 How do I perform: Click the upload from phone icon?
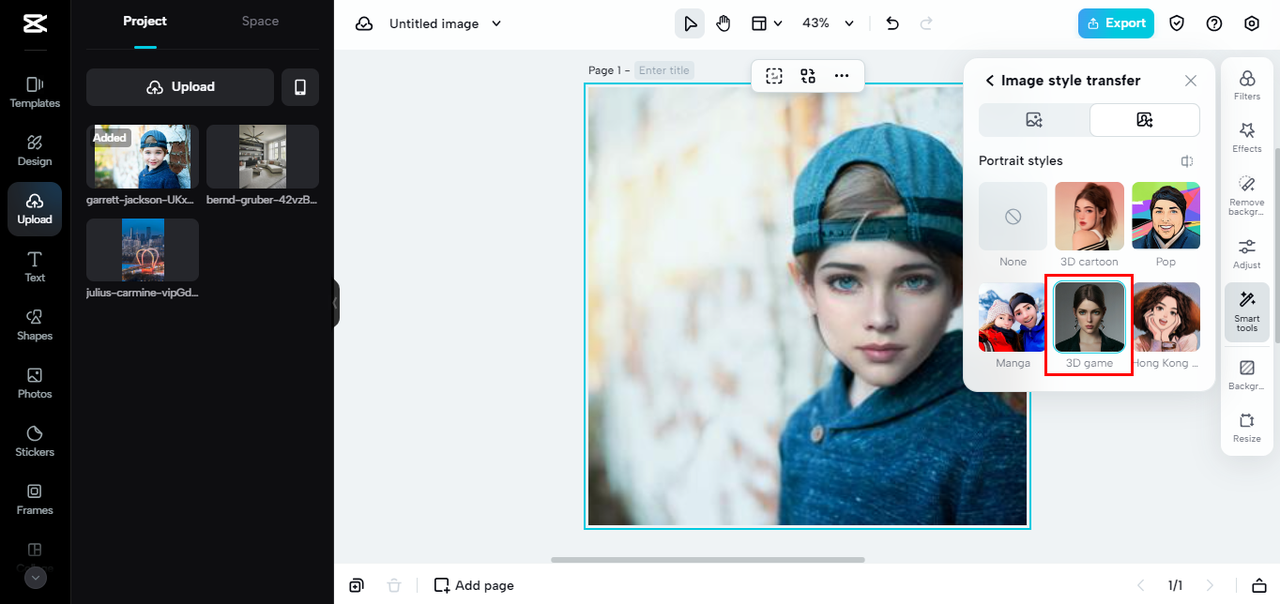300,87
